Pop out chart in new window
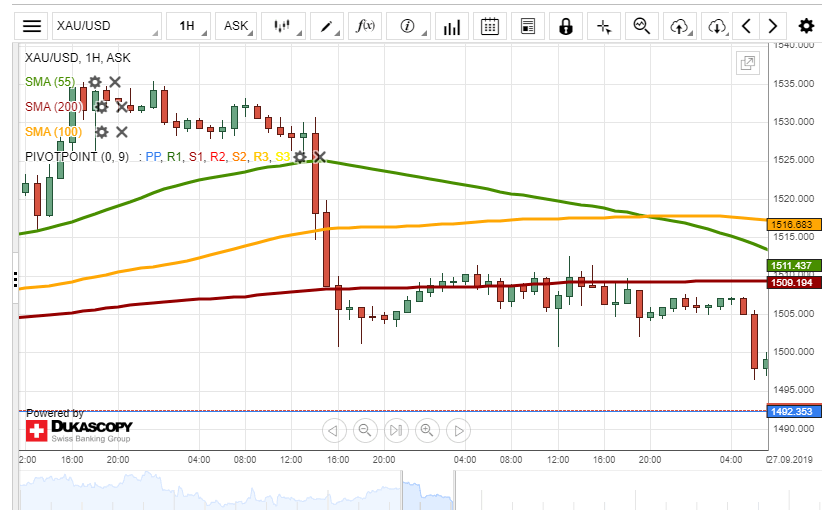Screen dimensions: 826x516 (x=748, y=63)
